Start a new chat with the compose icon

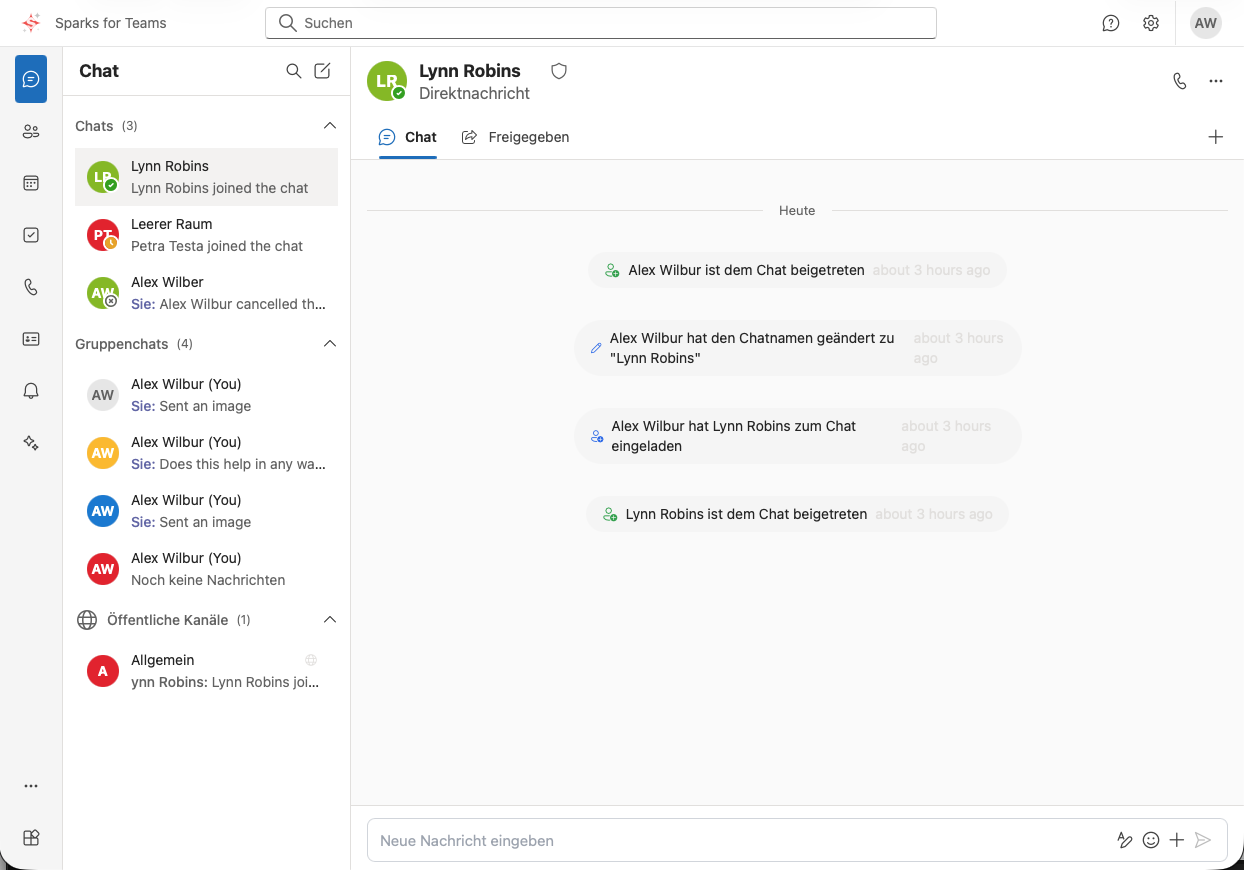322,71
